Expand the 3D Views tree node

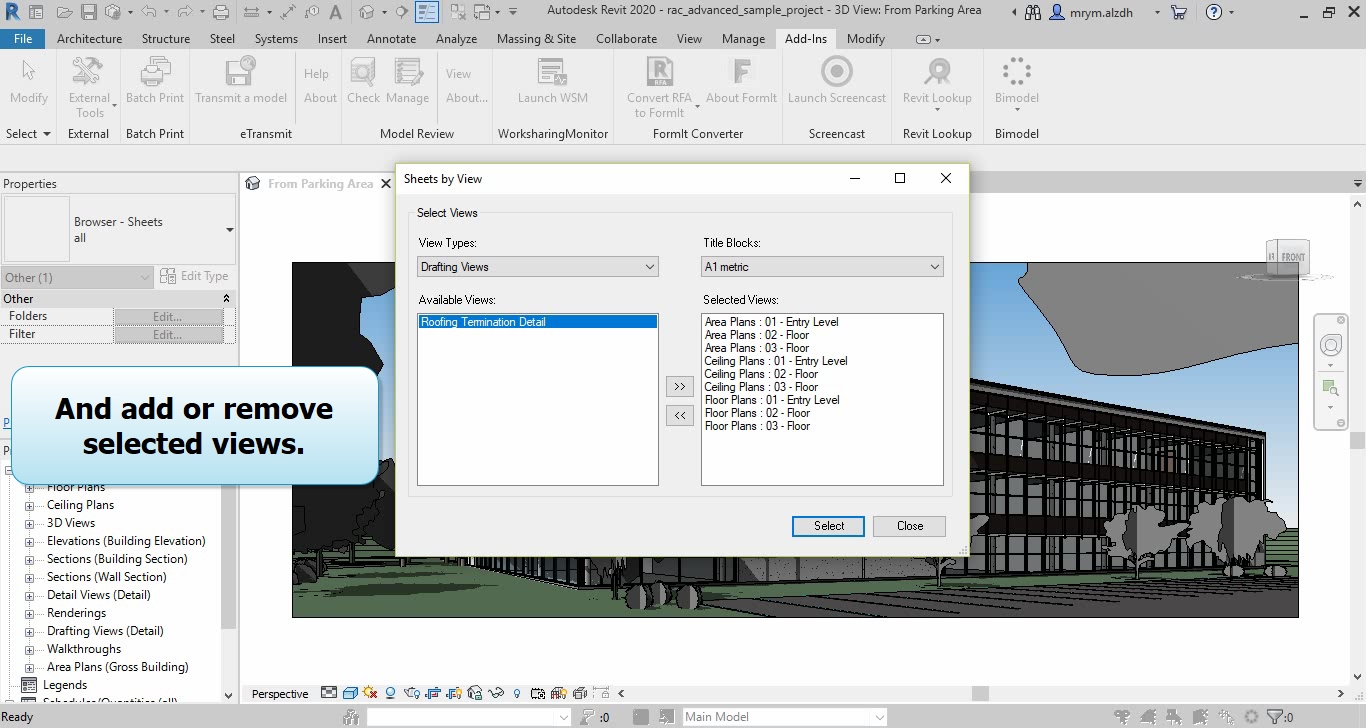pos(30,523)
